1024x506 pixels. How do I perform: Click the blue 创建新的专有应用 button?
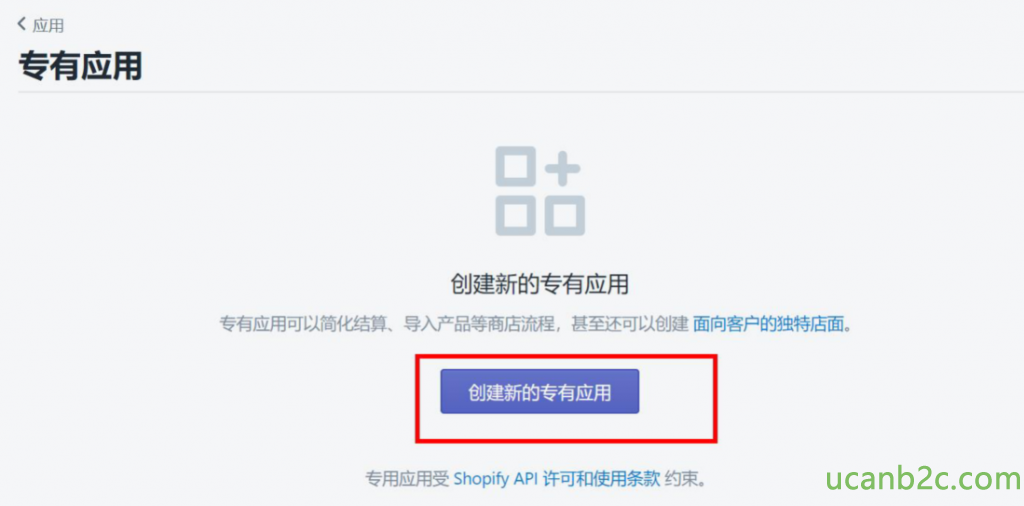click(x=539, y=391)
